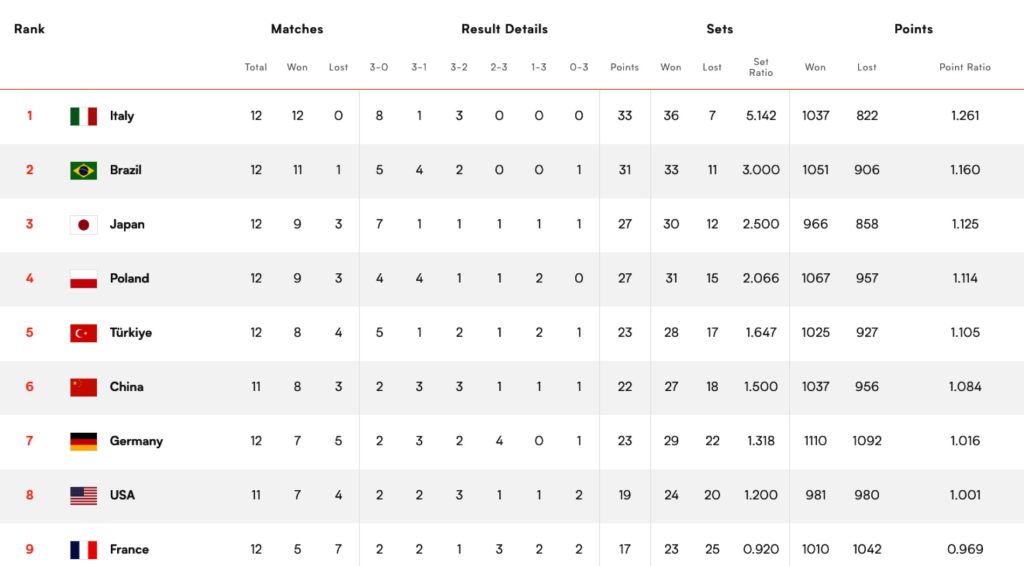
Task: Sort by the Rank column header
Action: [29, 29]
